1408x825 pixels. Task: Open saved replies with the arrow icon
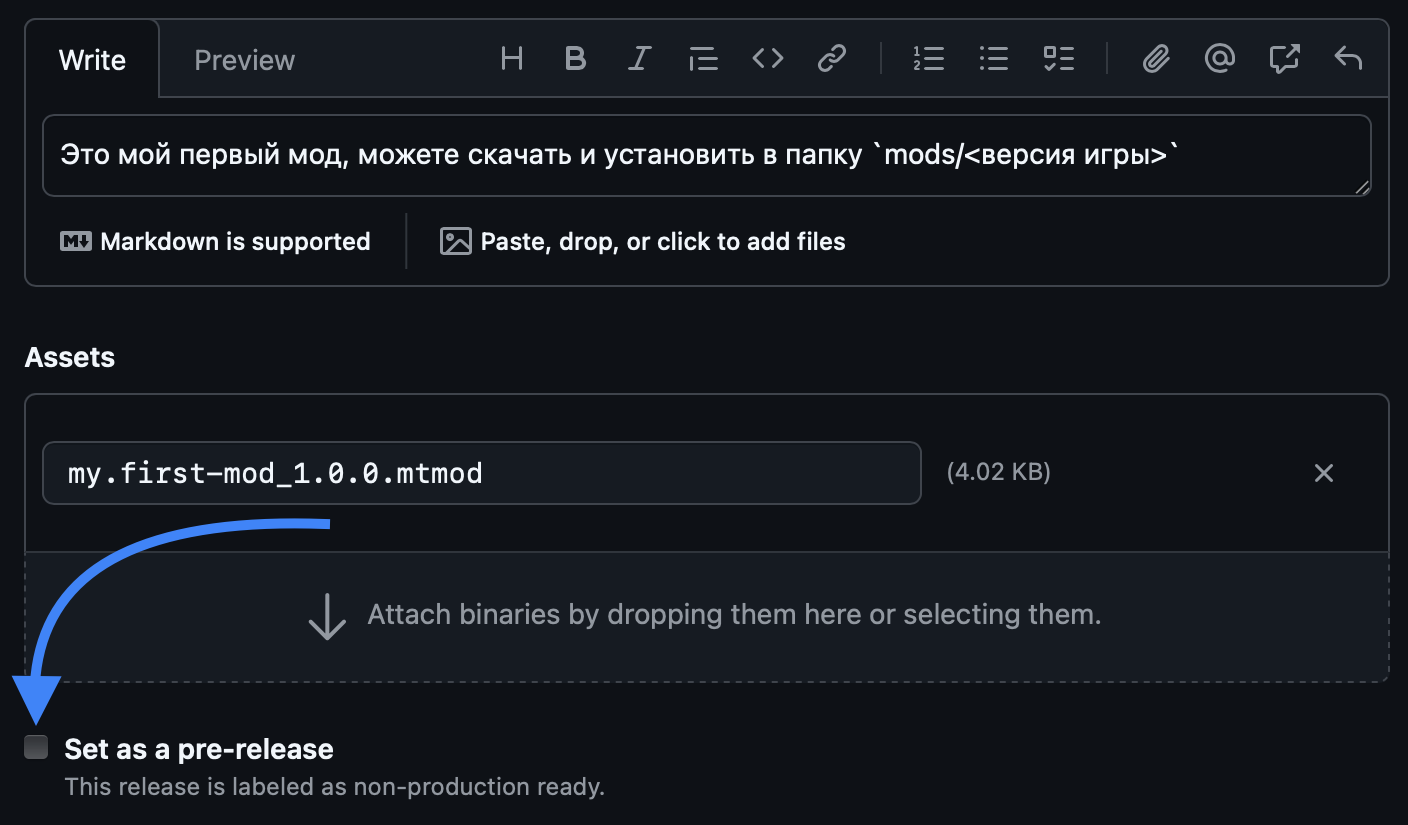1347,58
